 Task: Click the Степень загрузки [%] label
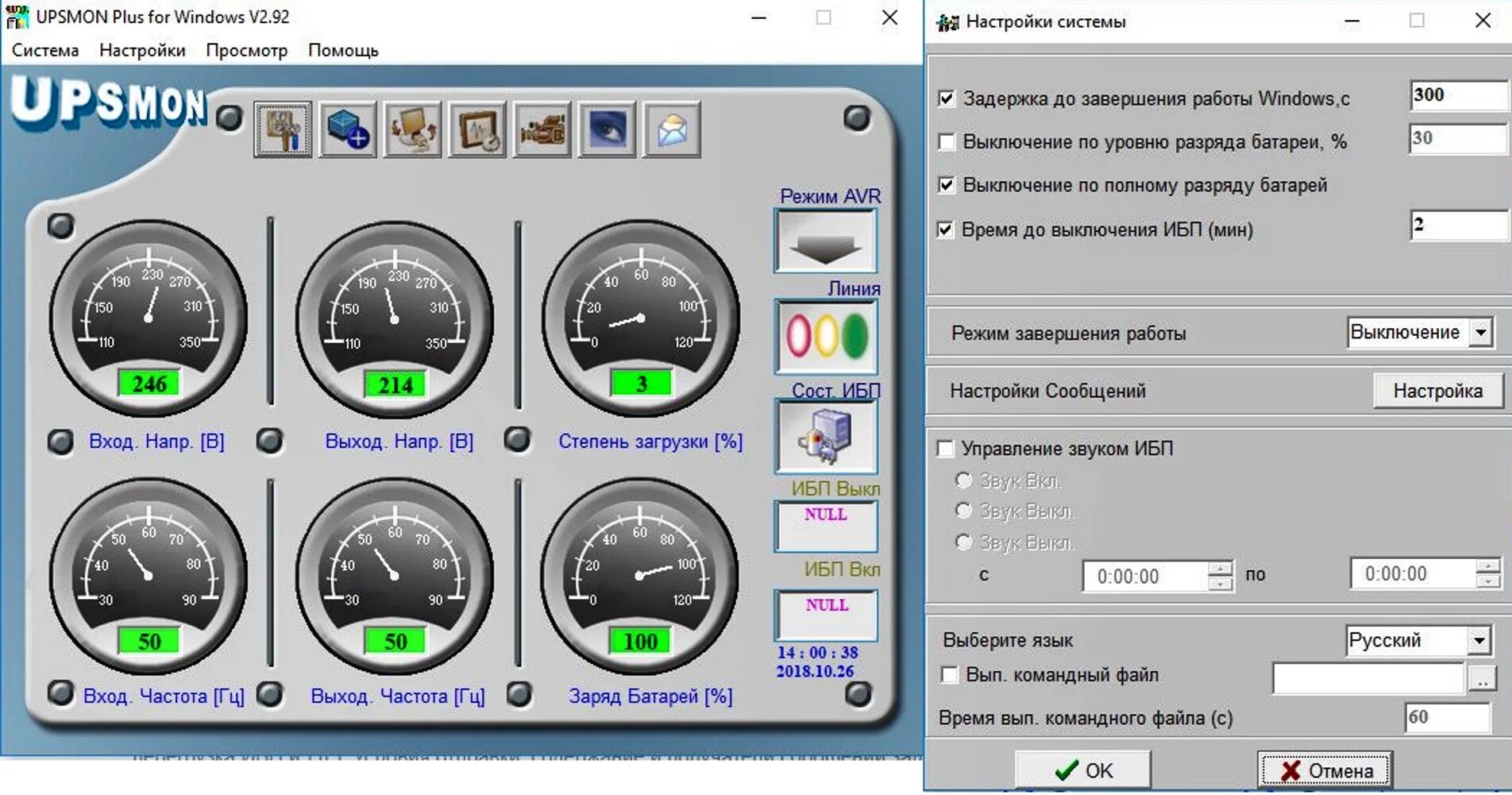[650, 442]
